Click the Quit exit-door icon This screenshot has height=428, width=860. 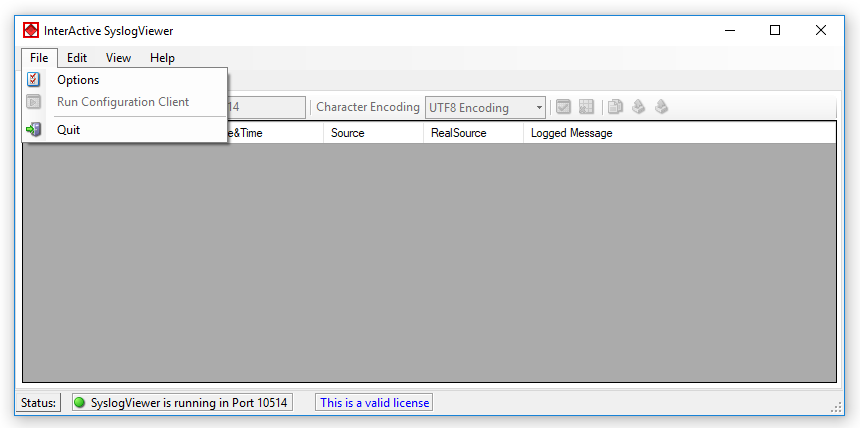[34, 129]
